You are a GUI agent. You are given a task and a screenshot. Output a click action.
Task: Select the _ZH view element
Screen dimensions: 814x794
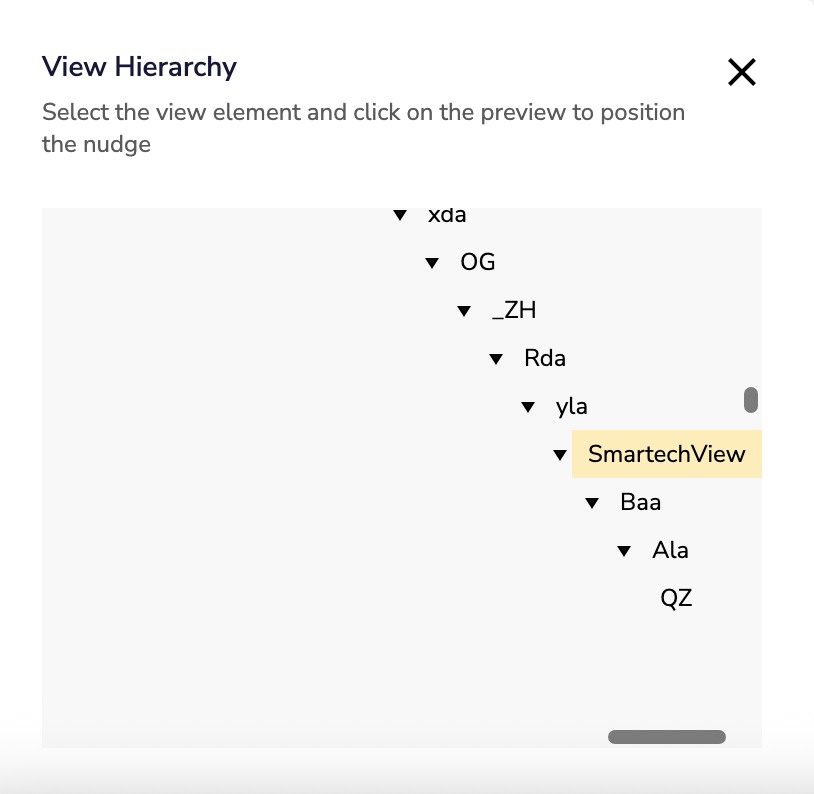pos(514,310)
